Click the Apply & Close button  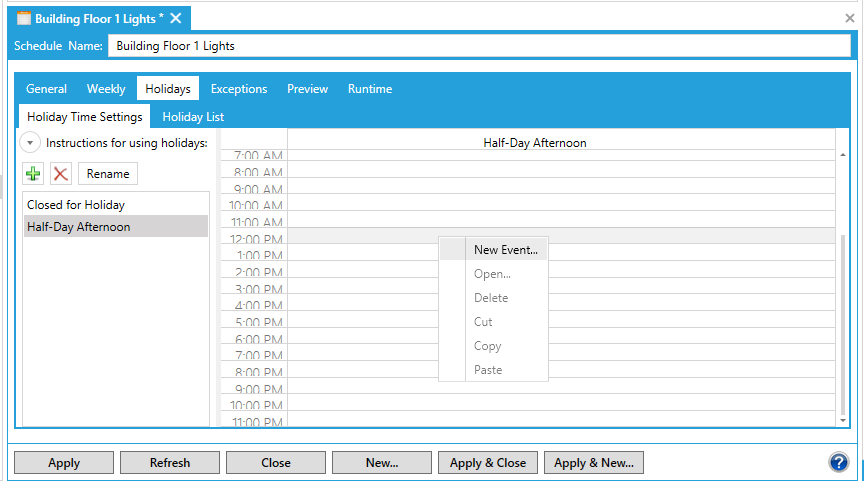point(488,463)
